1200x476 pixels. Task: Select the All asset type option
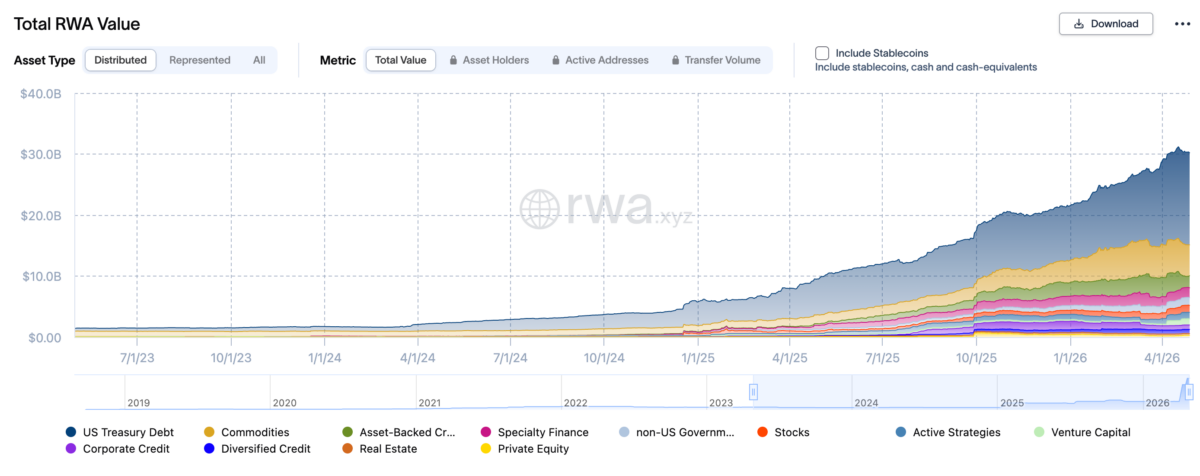coord(259,60)
